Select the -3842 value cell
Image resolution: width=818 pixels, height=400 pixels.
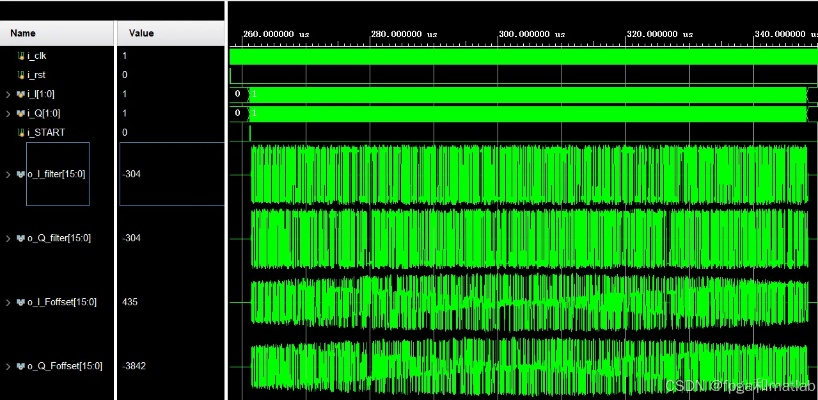pyautogui.click(x=135, y=366)
